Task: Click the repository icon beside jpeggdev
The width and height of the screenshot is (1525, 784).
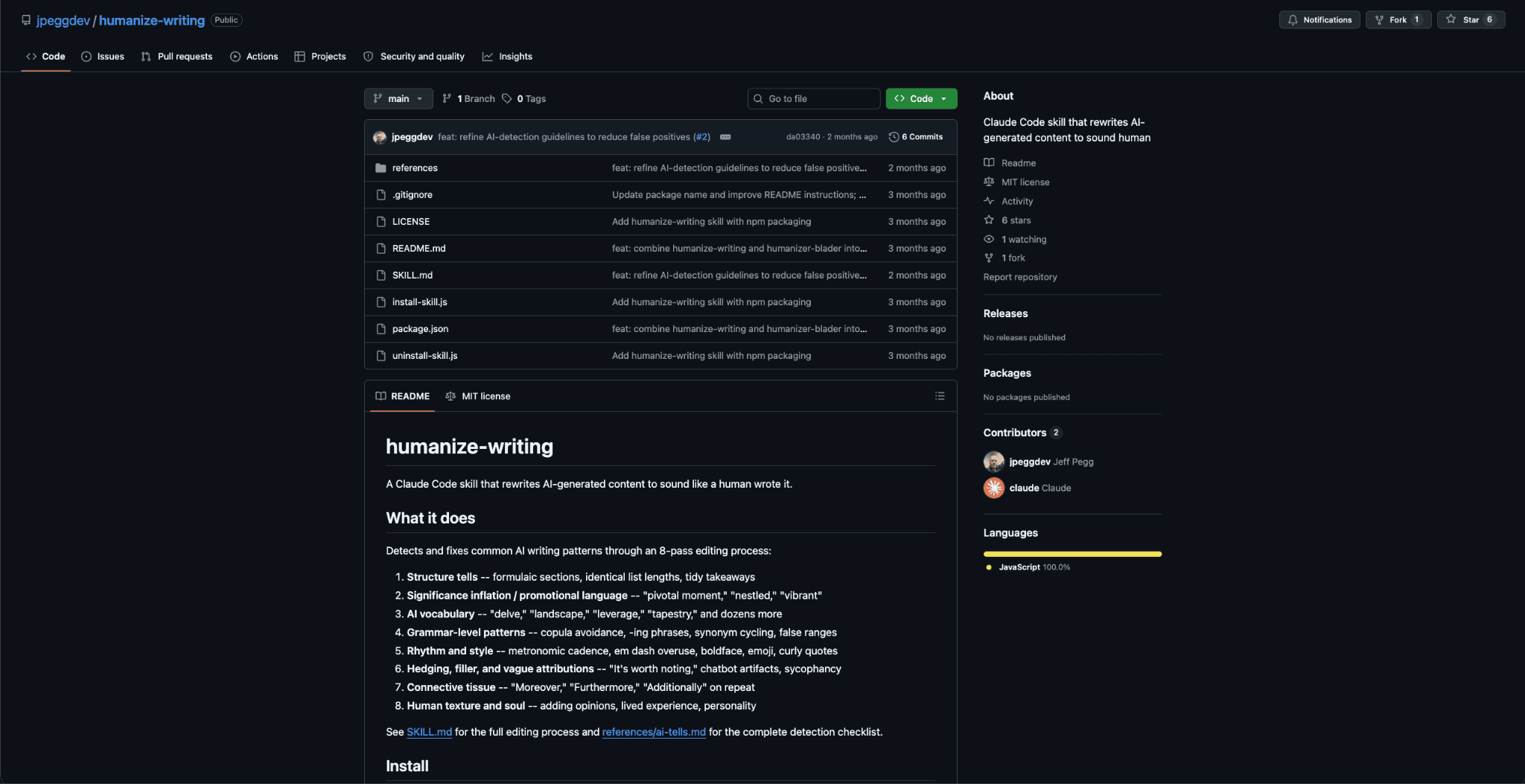Action: click(x=26, y=20)
